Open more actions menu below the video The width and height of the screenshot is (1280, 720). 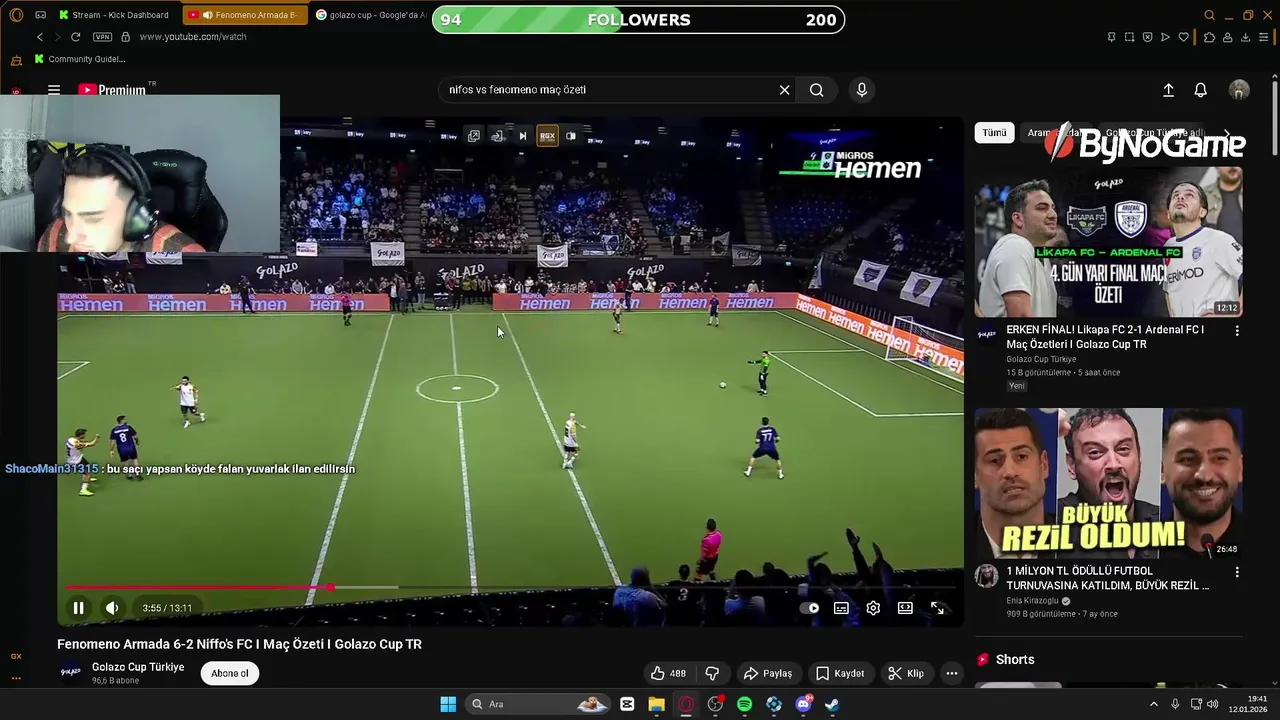click(x=952, y=674)
